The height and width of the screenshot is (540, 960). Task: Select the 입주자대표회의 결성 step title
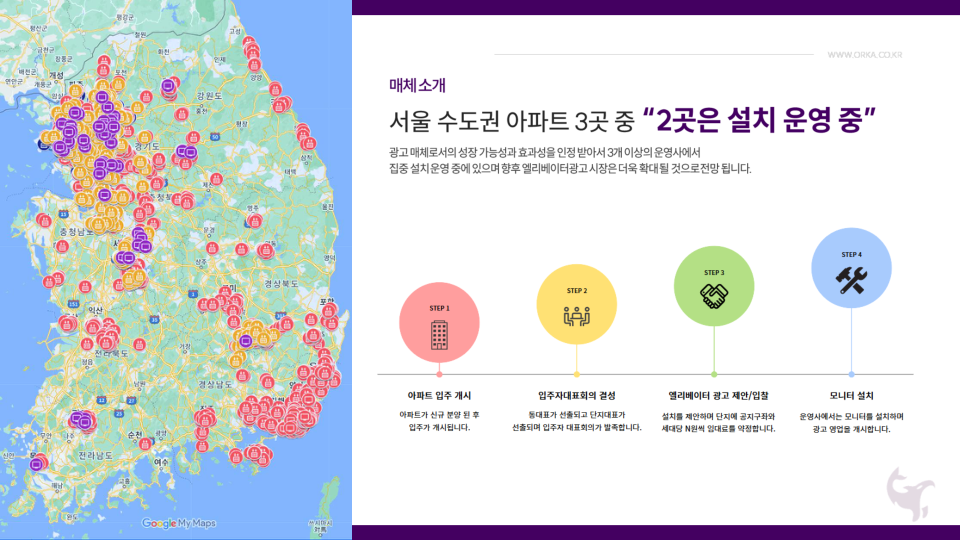pyautogui.click(x=577, y=395)
